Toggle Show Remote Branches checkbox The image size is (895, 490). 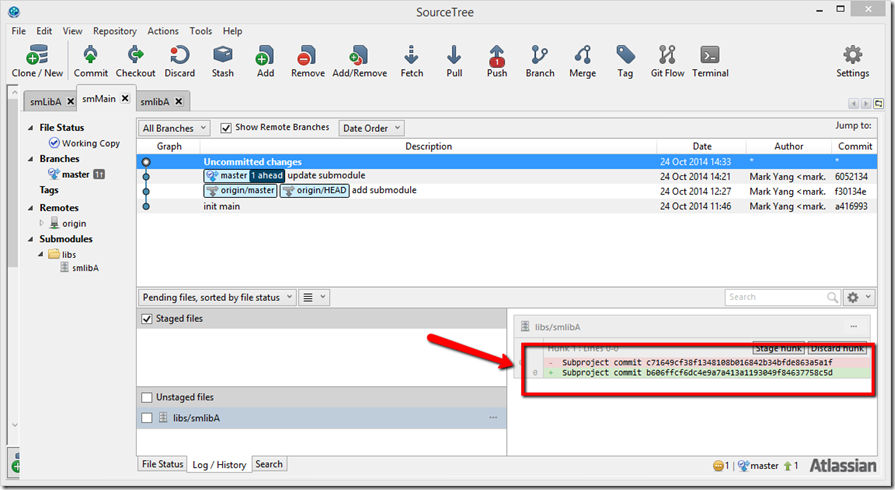tap(226, 127)
